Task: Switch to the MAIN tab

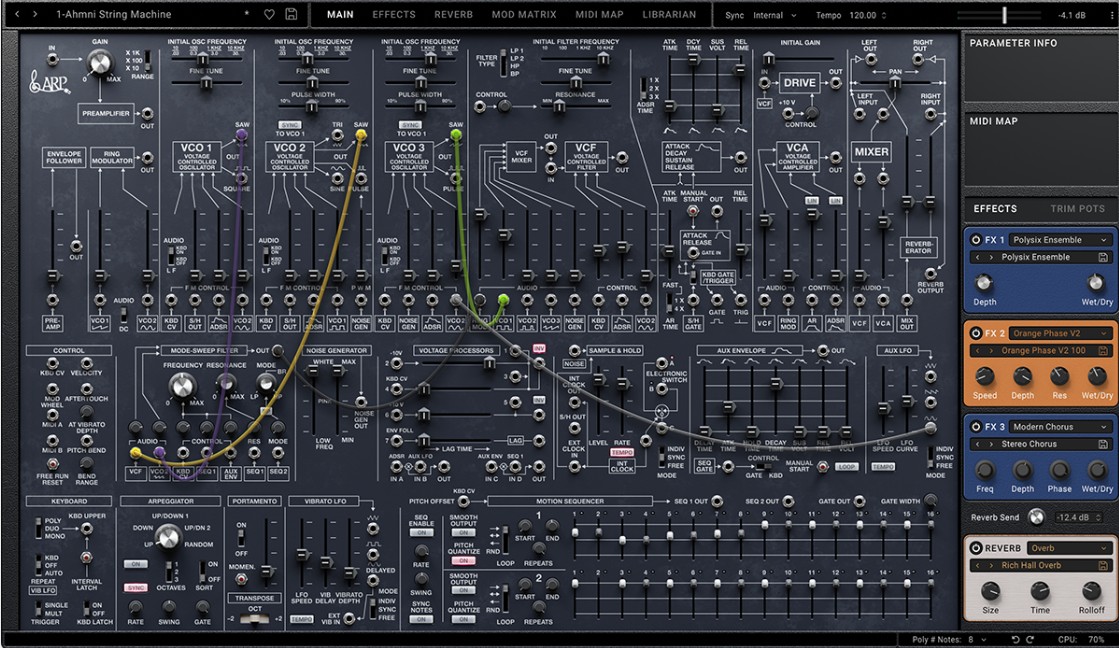Action: (340, 14)
